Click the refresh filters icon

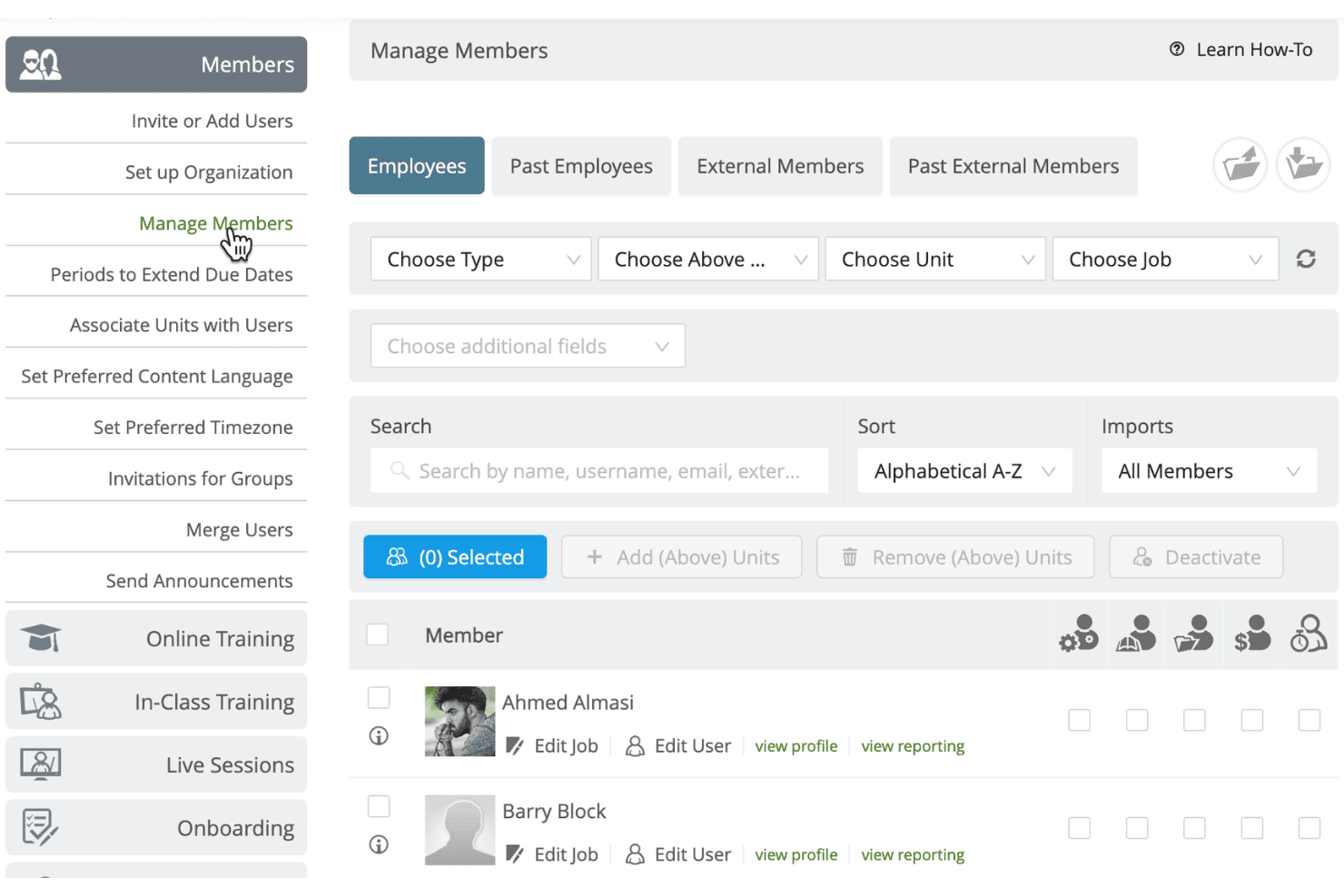pyautogui.click(x=1306, y=259)
